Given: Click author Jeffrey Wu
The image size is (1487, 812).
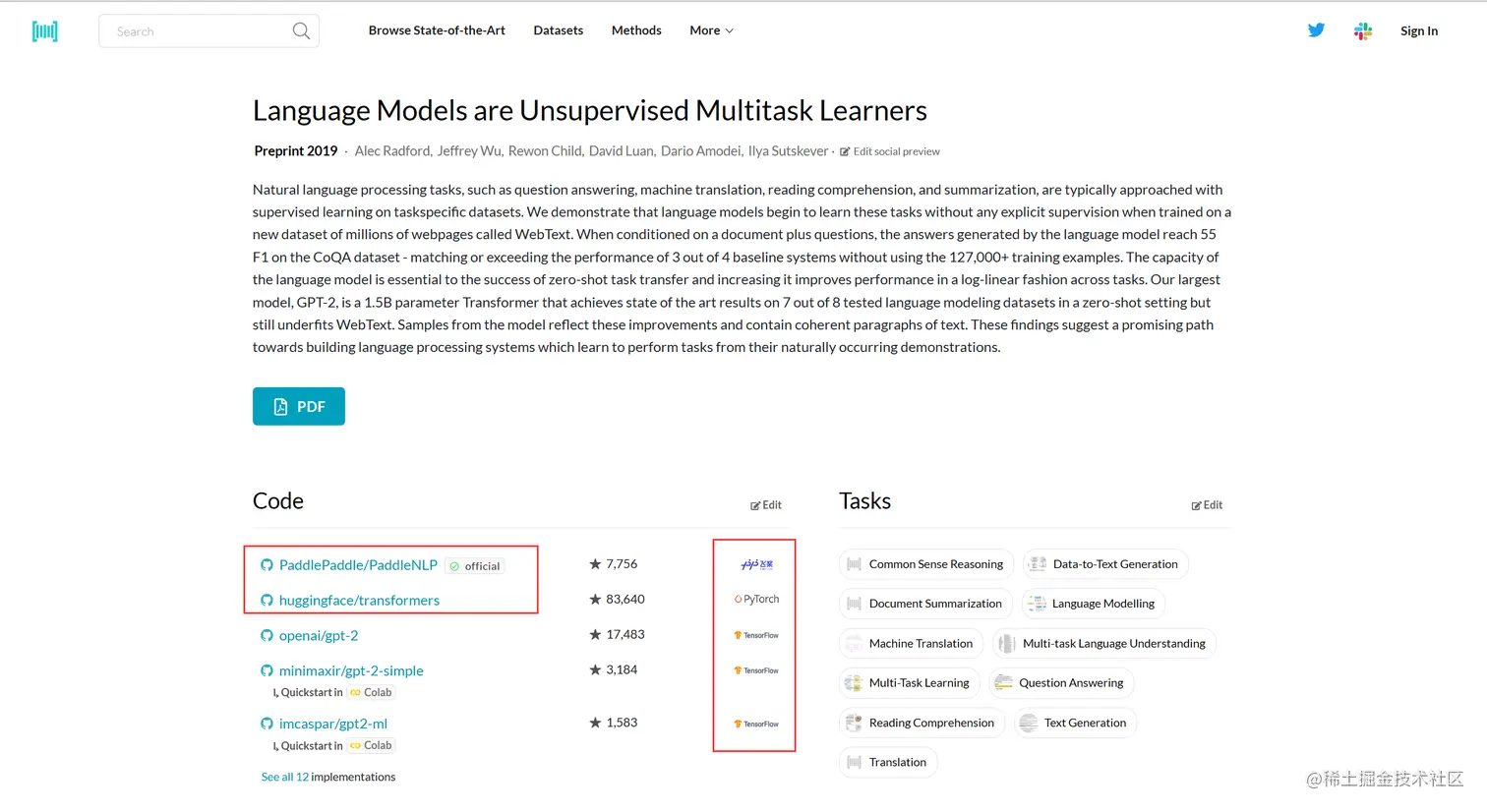Looking at the screenshot, I should click(x=469, y=151).
